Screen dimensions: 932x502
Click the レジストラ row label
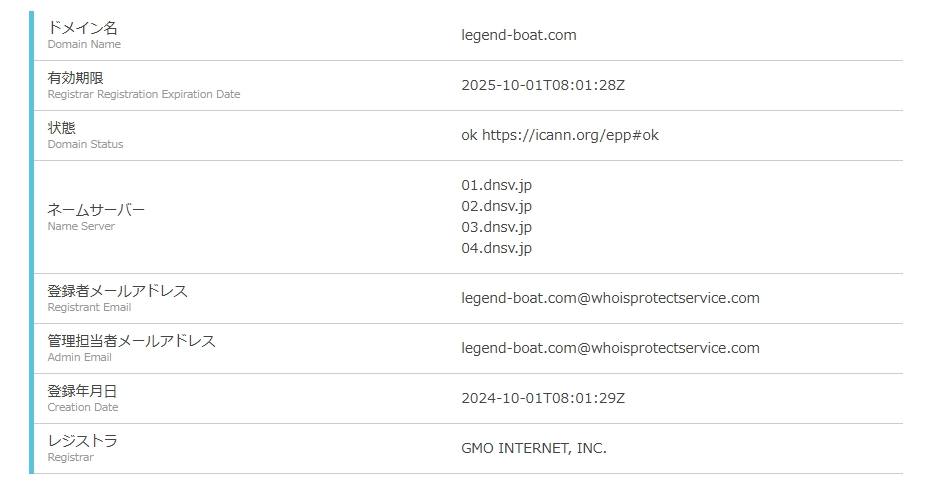click(x=82, y=441)
